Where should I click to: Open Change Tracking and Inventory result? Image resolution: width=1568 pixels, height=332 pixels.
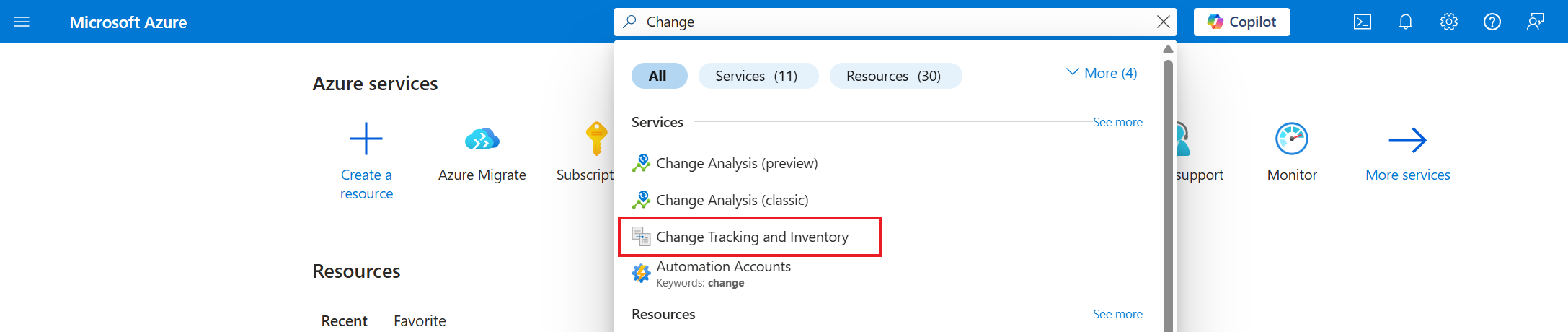point(752,237)
